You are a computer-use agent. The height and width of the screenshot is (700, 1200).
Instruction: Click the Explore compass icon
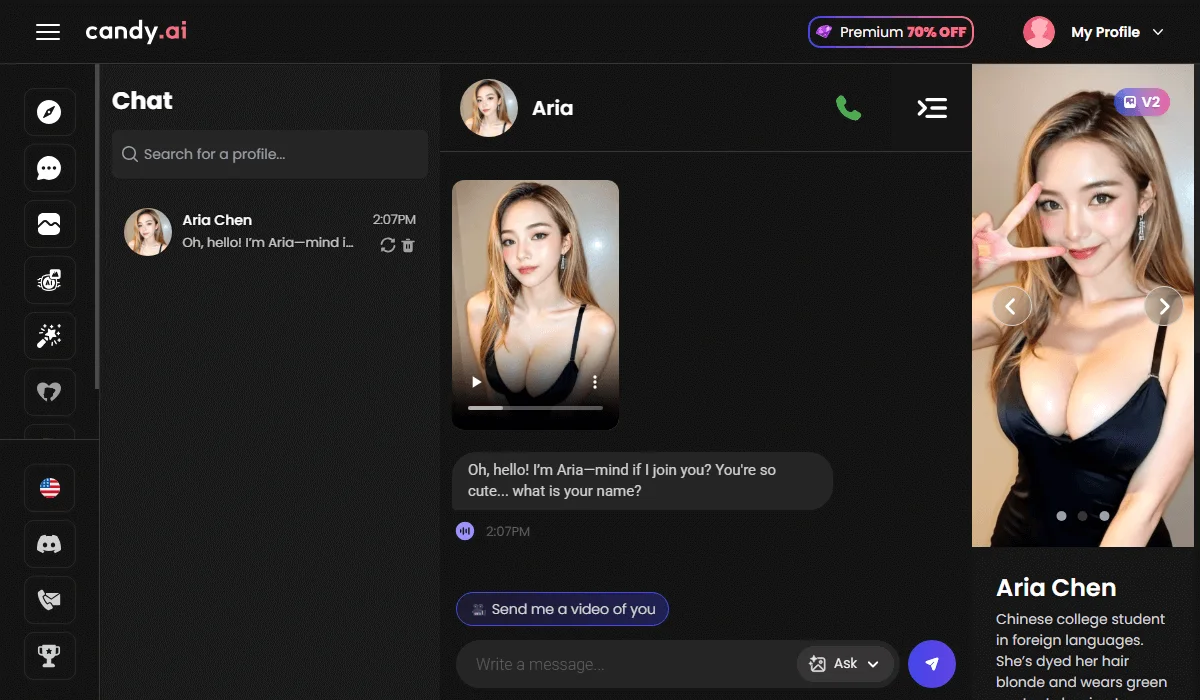(x=49, y=112)
